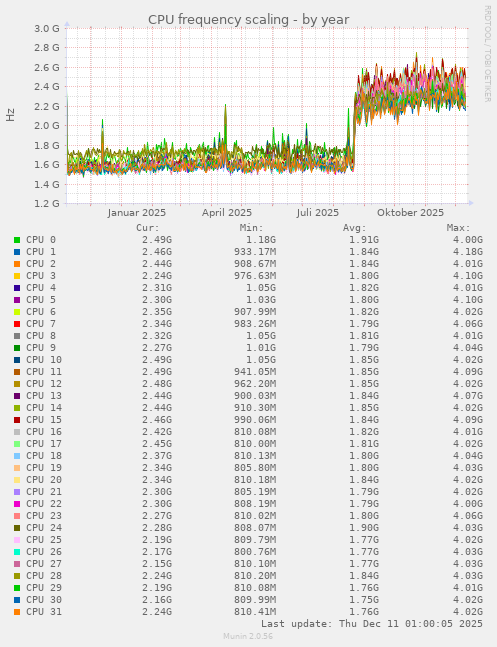Click the 4.07G maximum value for CPU 13

tap(468, 395)
